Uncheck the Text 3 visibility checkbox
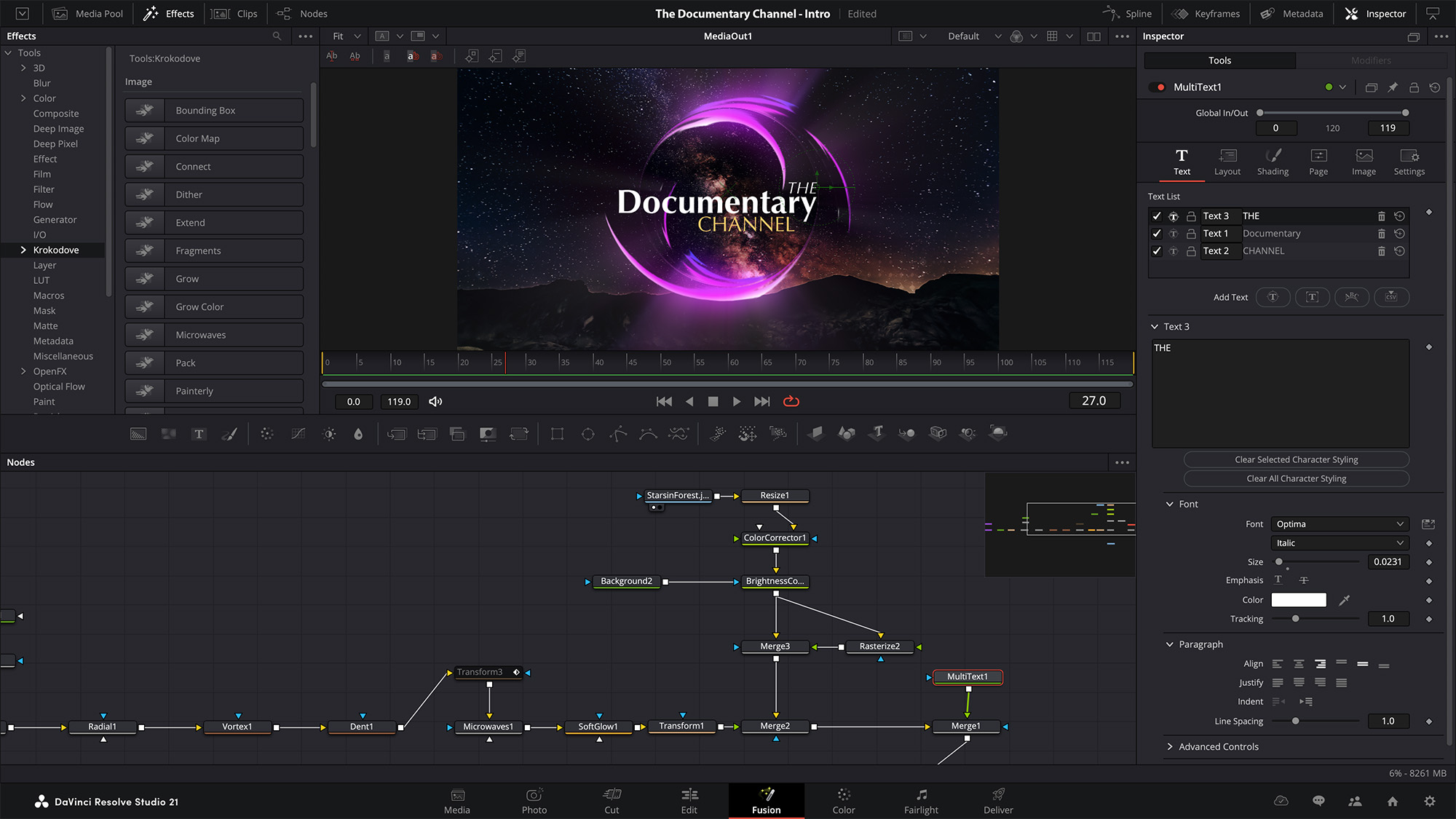The image size is (1456, 819). coord(1157,215)
